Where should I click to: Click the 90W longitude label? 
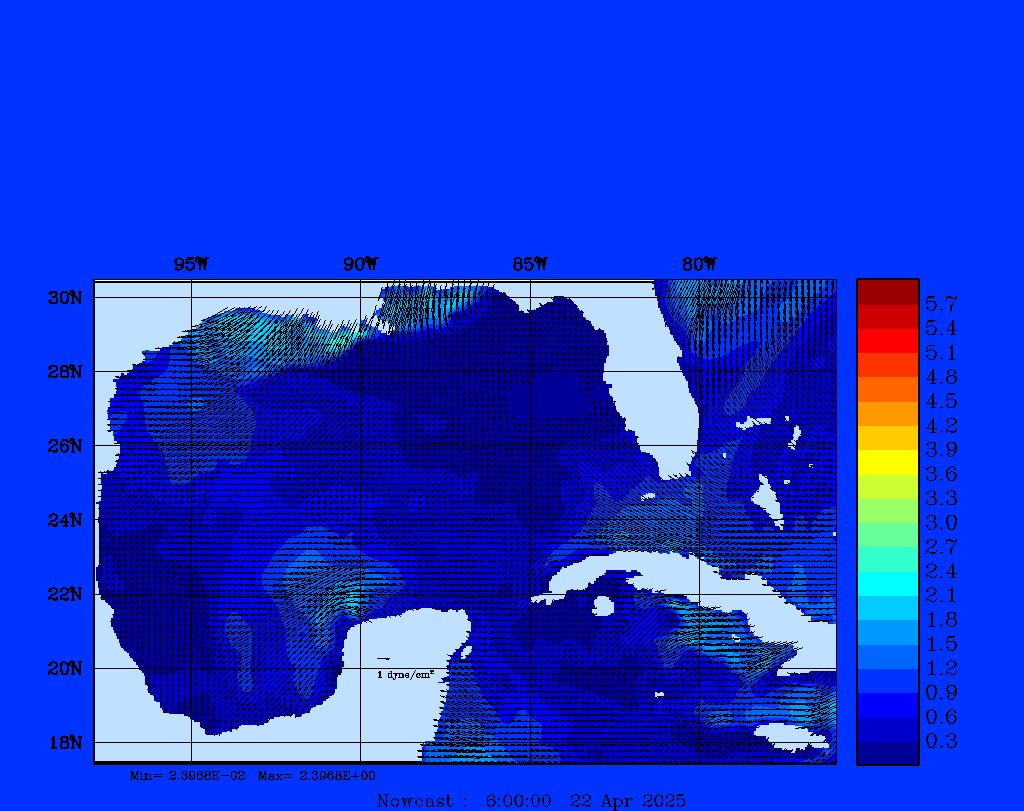(x=360, y=264)
